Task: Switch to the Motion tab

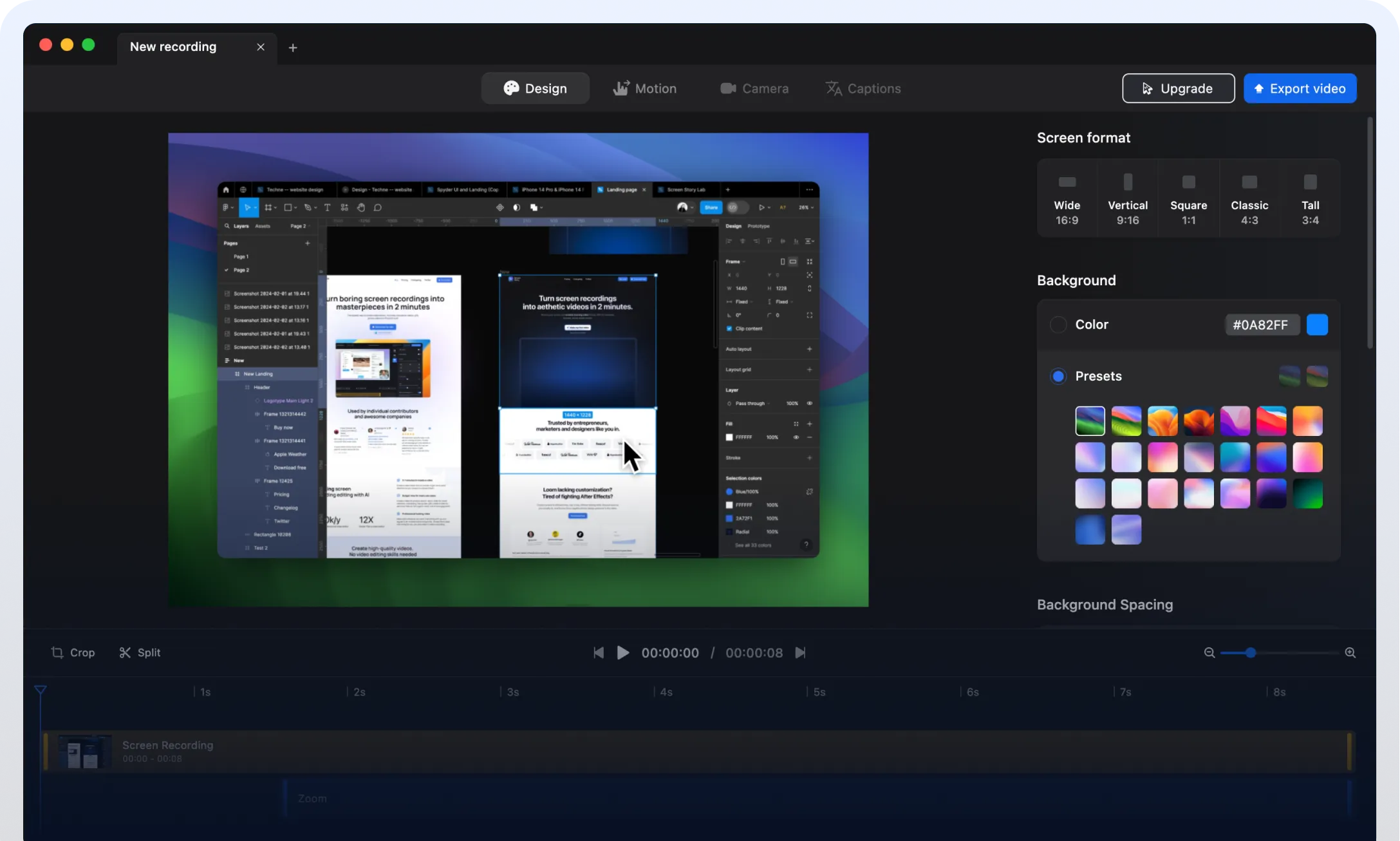Action: 644,88
